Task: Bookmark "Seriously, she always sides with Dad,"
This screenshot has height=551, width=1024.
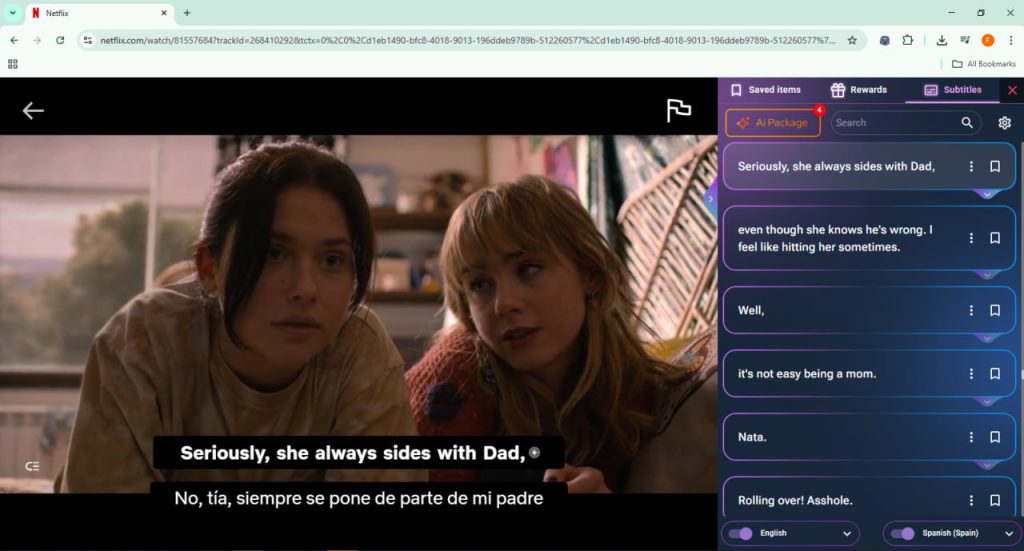Action: (995, 166)
